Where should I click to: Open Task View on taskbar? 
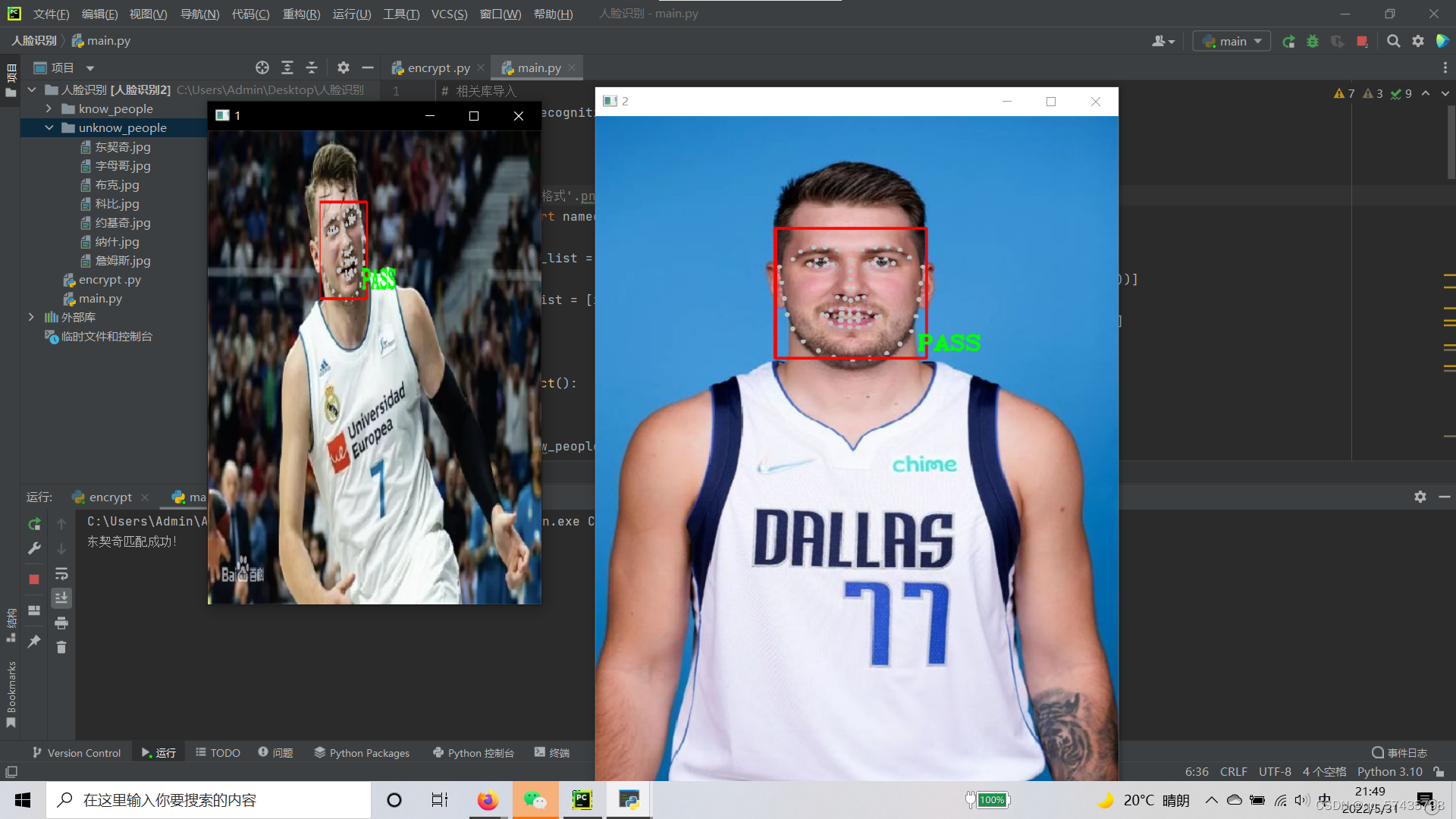(440, 800)
